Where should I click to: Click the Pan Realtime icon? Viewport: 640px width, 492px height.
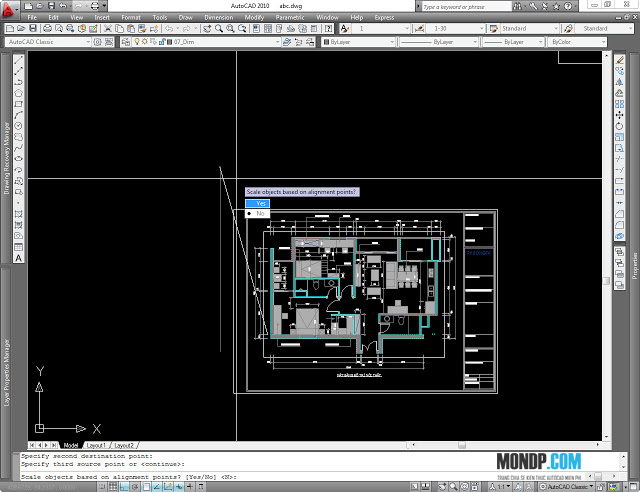[x=207, y=28]
